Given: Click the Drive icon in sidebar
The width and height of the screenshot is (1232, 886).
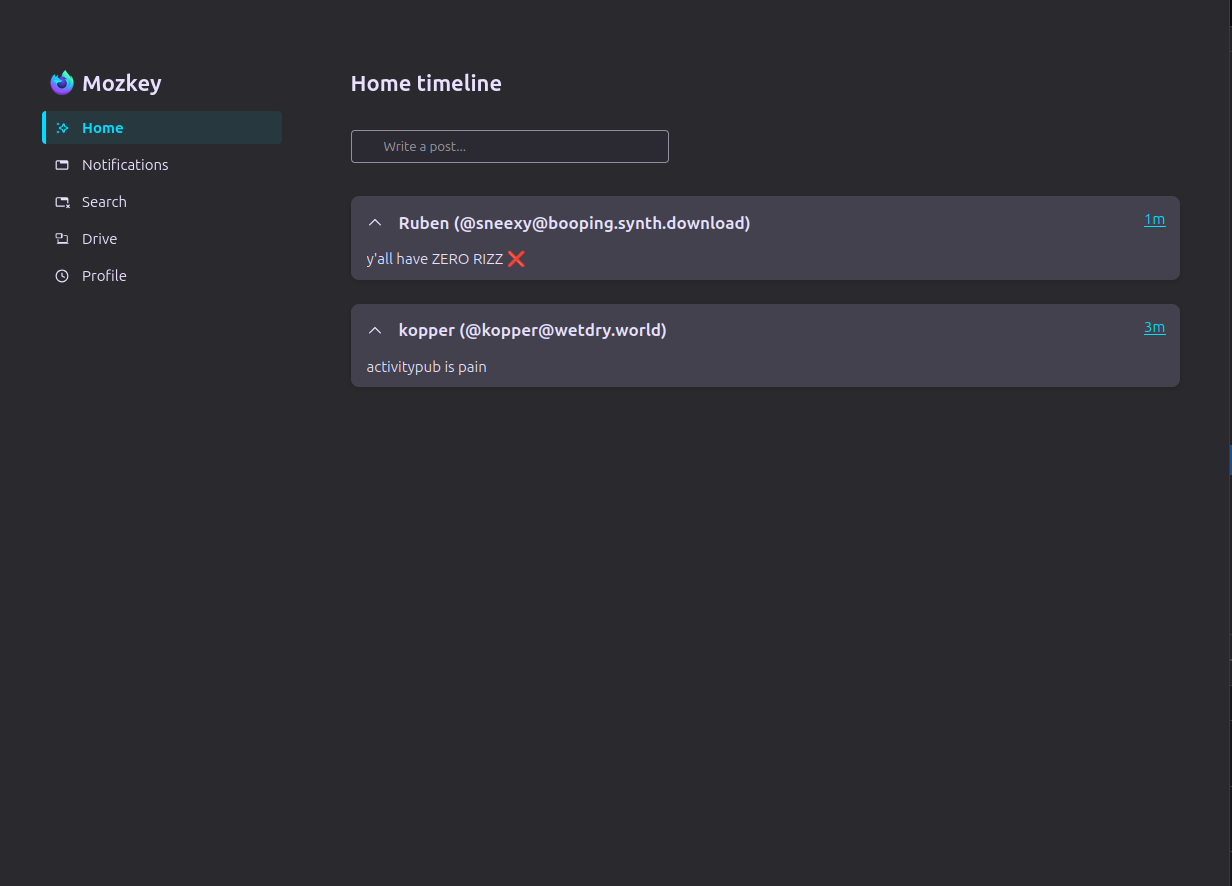Looking at the screenshot, I should tap(62, 239).
